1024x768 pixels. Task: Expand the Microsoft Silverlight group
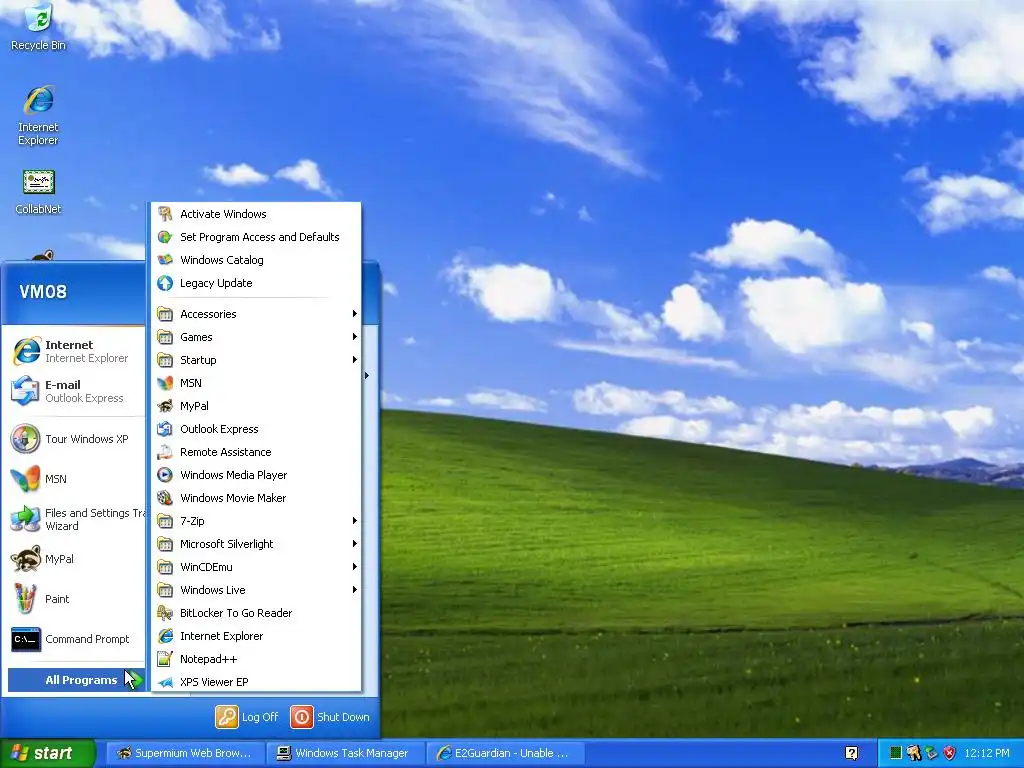[x=256, y=544]
